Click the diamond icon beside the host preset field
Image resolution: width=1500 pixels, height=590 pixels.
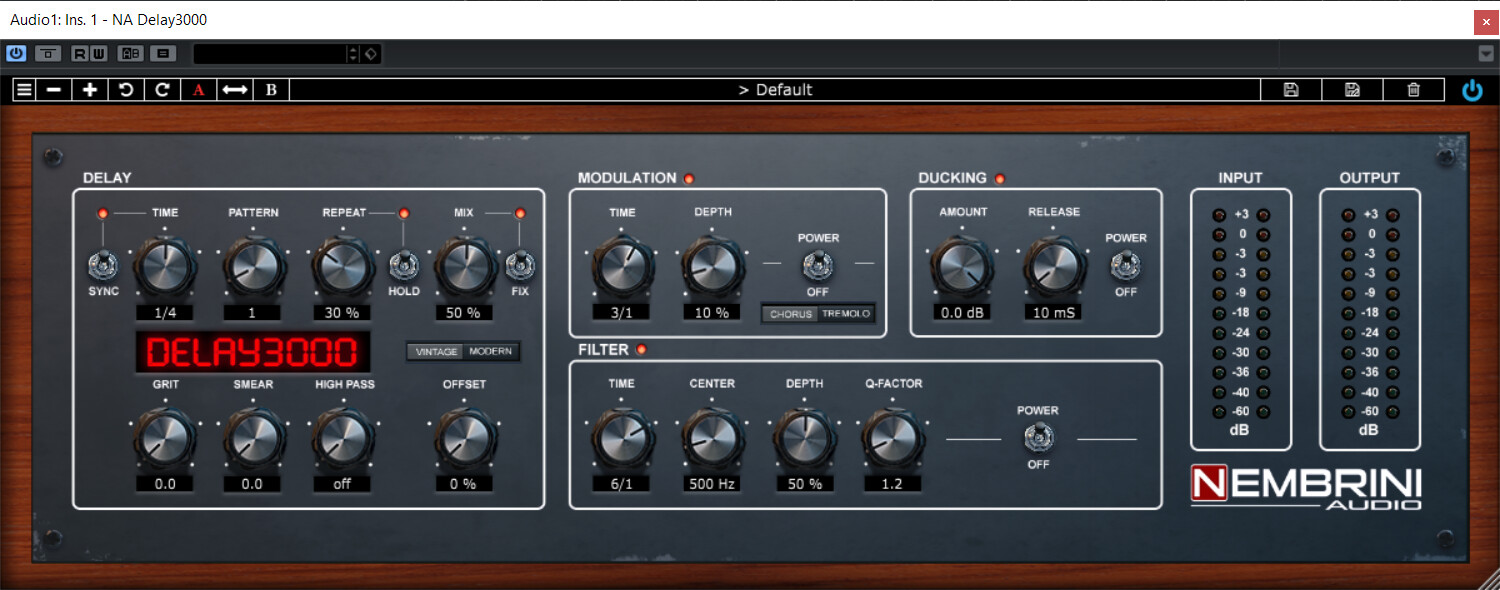[370, 53]
